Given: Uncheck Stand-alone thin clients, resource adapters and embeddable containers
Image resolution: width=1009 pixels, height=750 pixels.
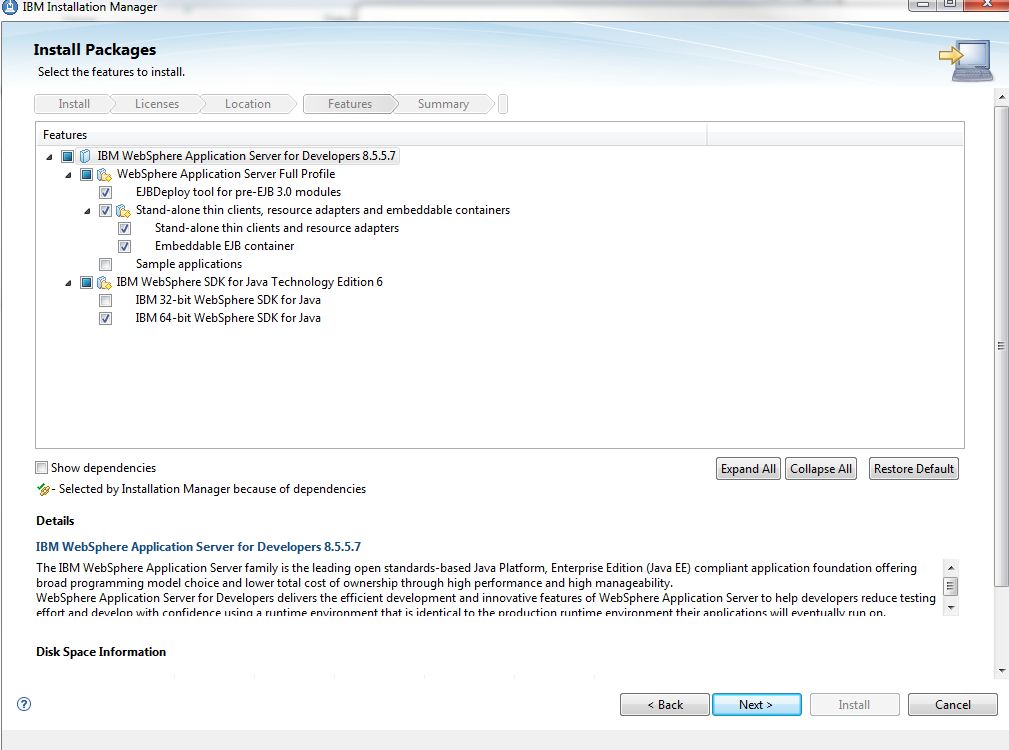Looking at the screenshot, I should pyautogui.click(x=106, y=210).
